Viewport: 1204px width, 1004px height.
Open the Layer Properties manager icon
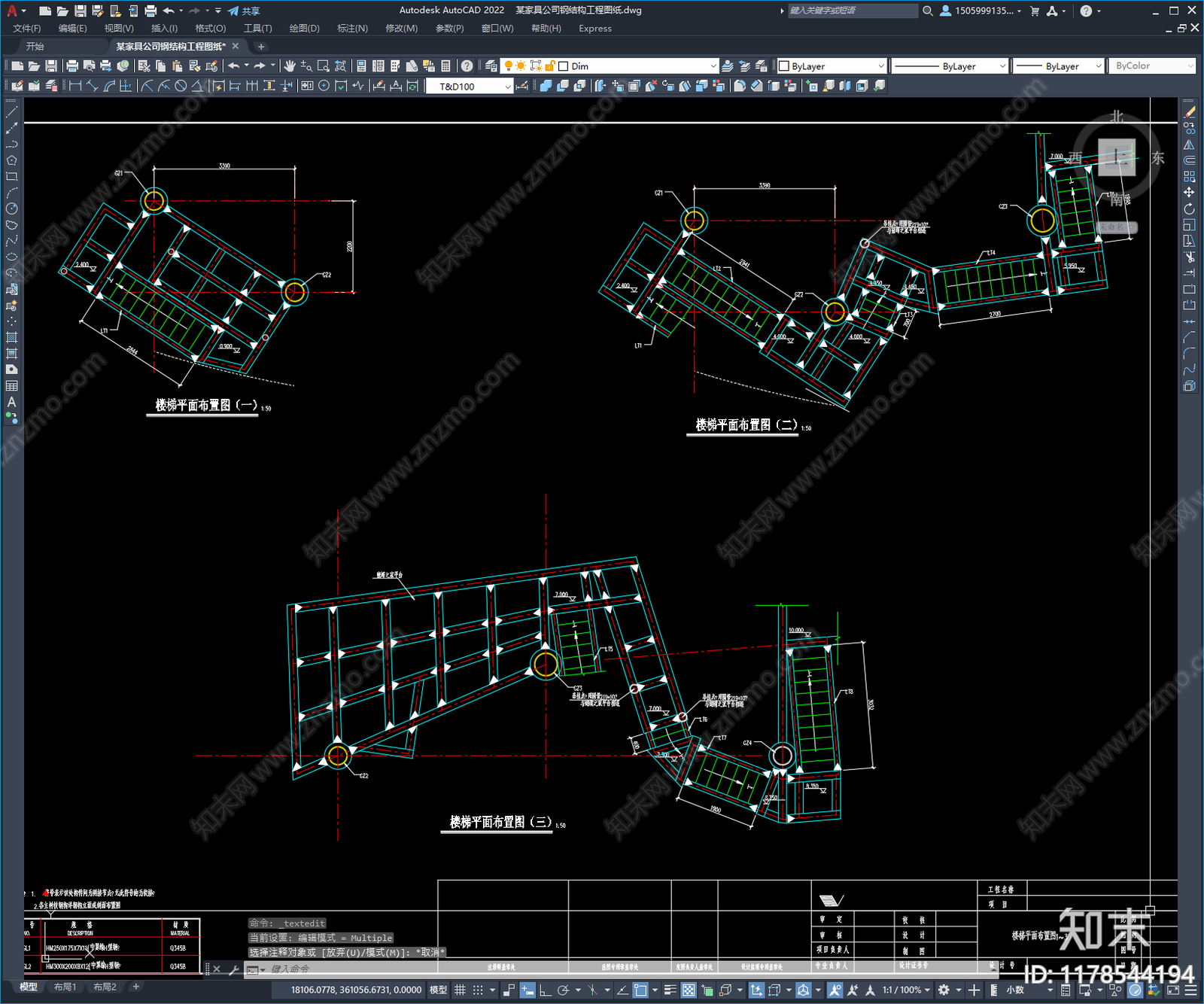491,66
